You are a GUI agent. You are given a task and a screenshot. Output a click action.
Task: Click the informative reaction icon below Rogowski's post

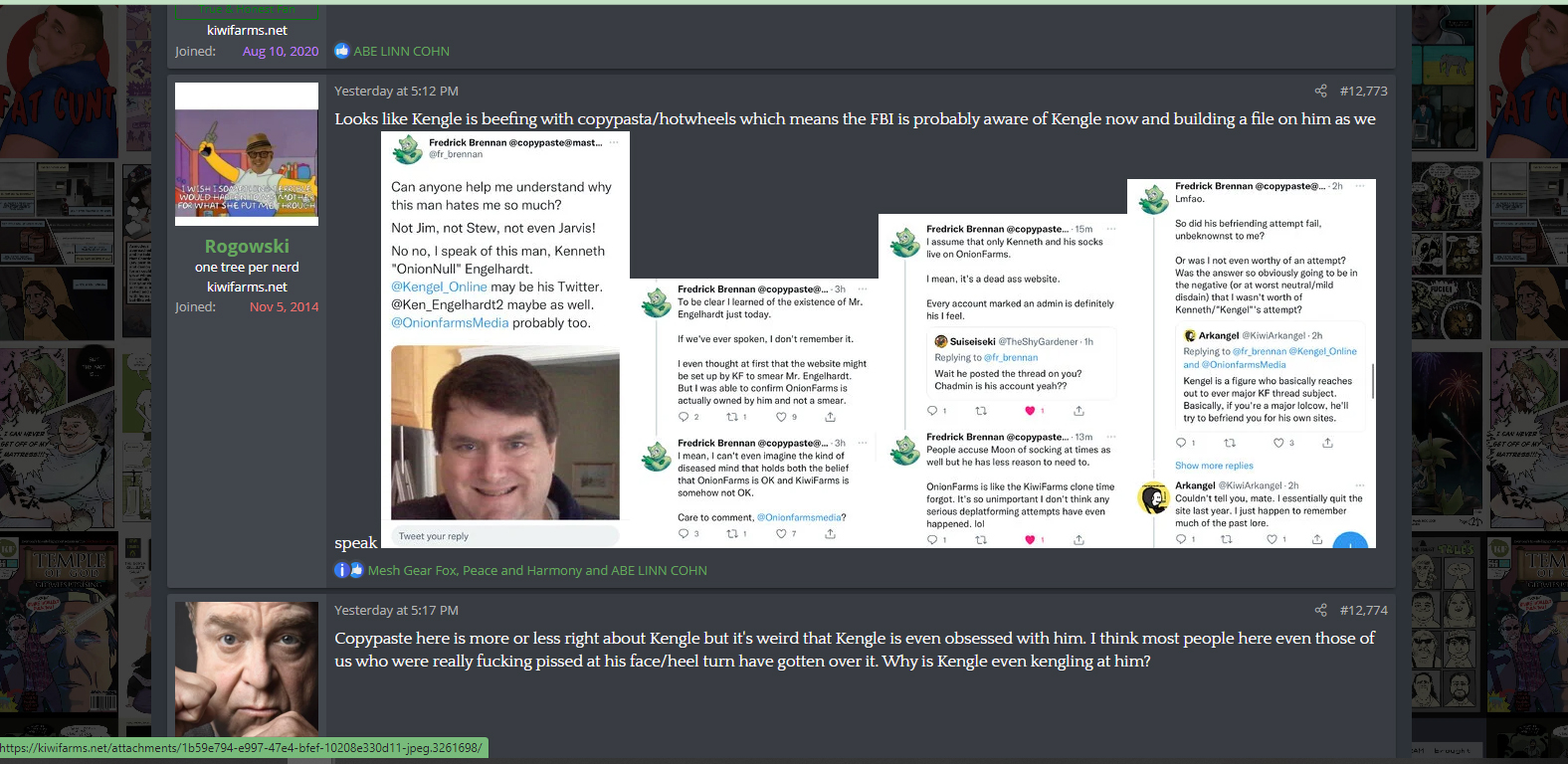341,570
